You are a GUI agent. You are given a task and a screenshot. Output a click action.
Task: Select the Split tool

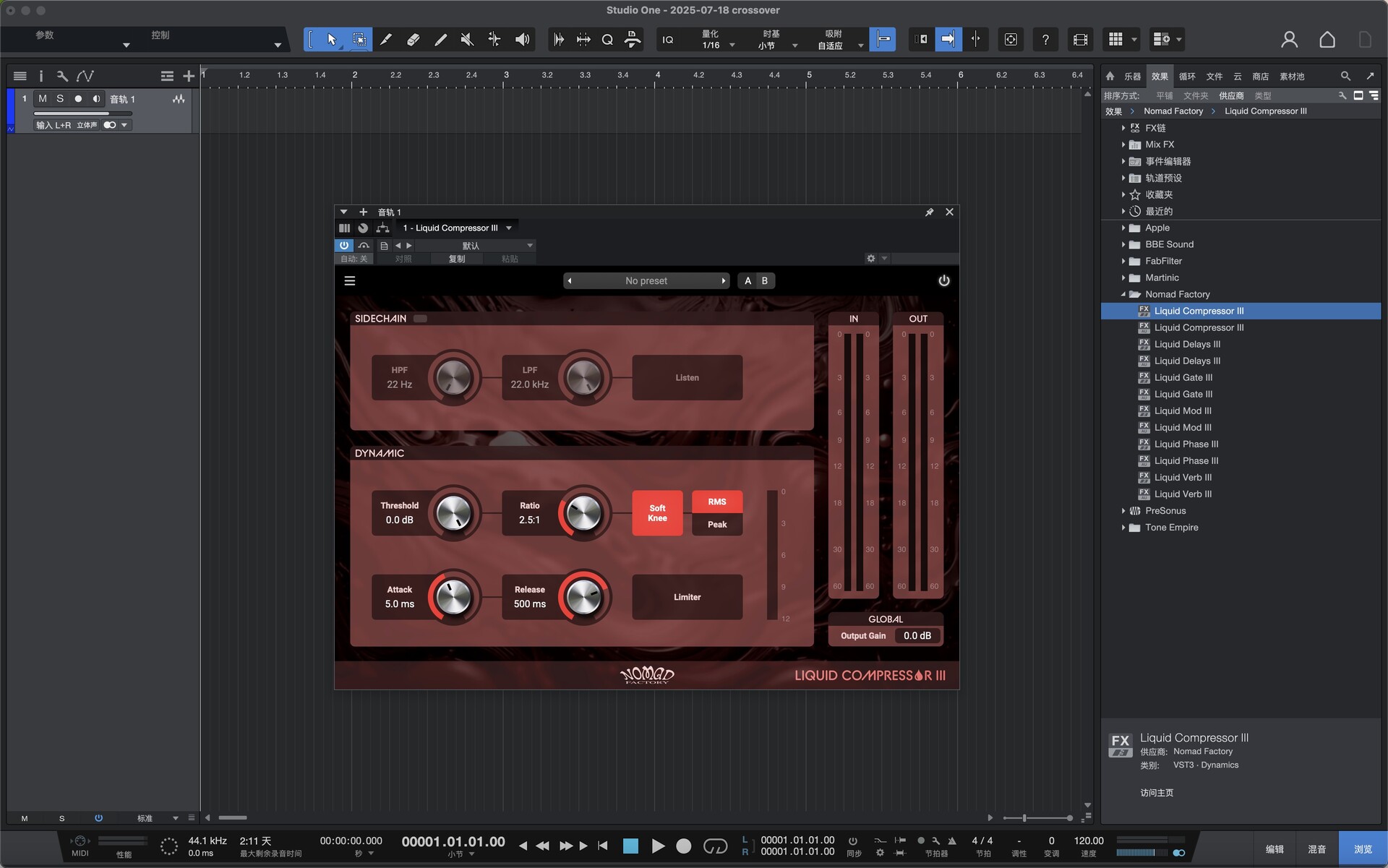tap(386, 40)
